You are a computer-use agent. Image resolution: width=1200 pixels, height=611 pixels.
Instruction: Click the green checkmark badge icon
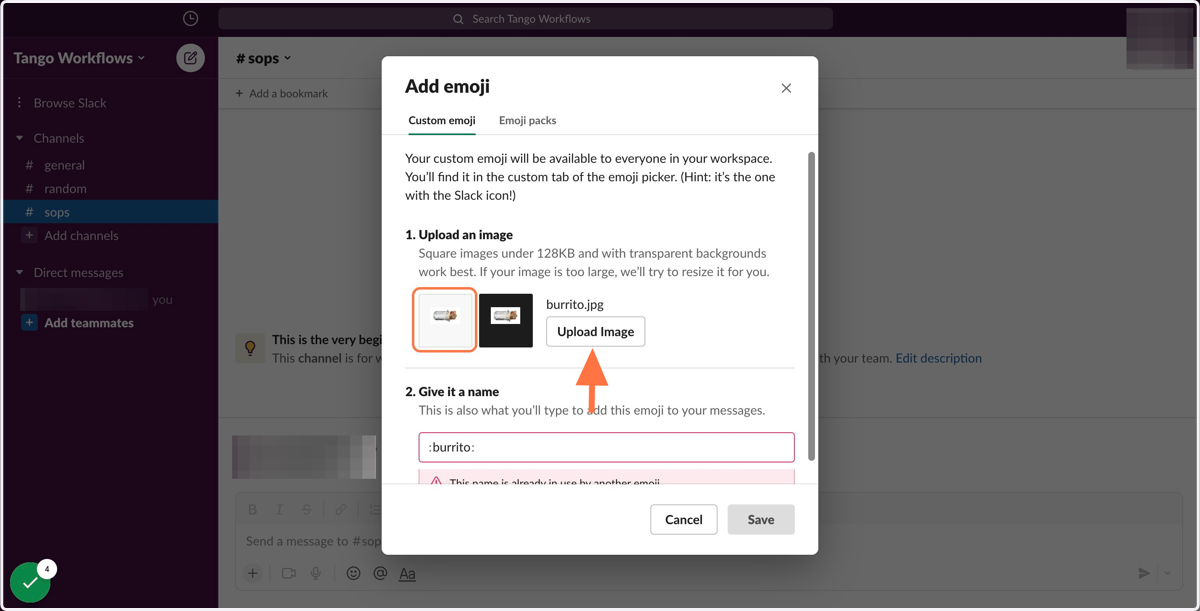click(x=30, y=583)
